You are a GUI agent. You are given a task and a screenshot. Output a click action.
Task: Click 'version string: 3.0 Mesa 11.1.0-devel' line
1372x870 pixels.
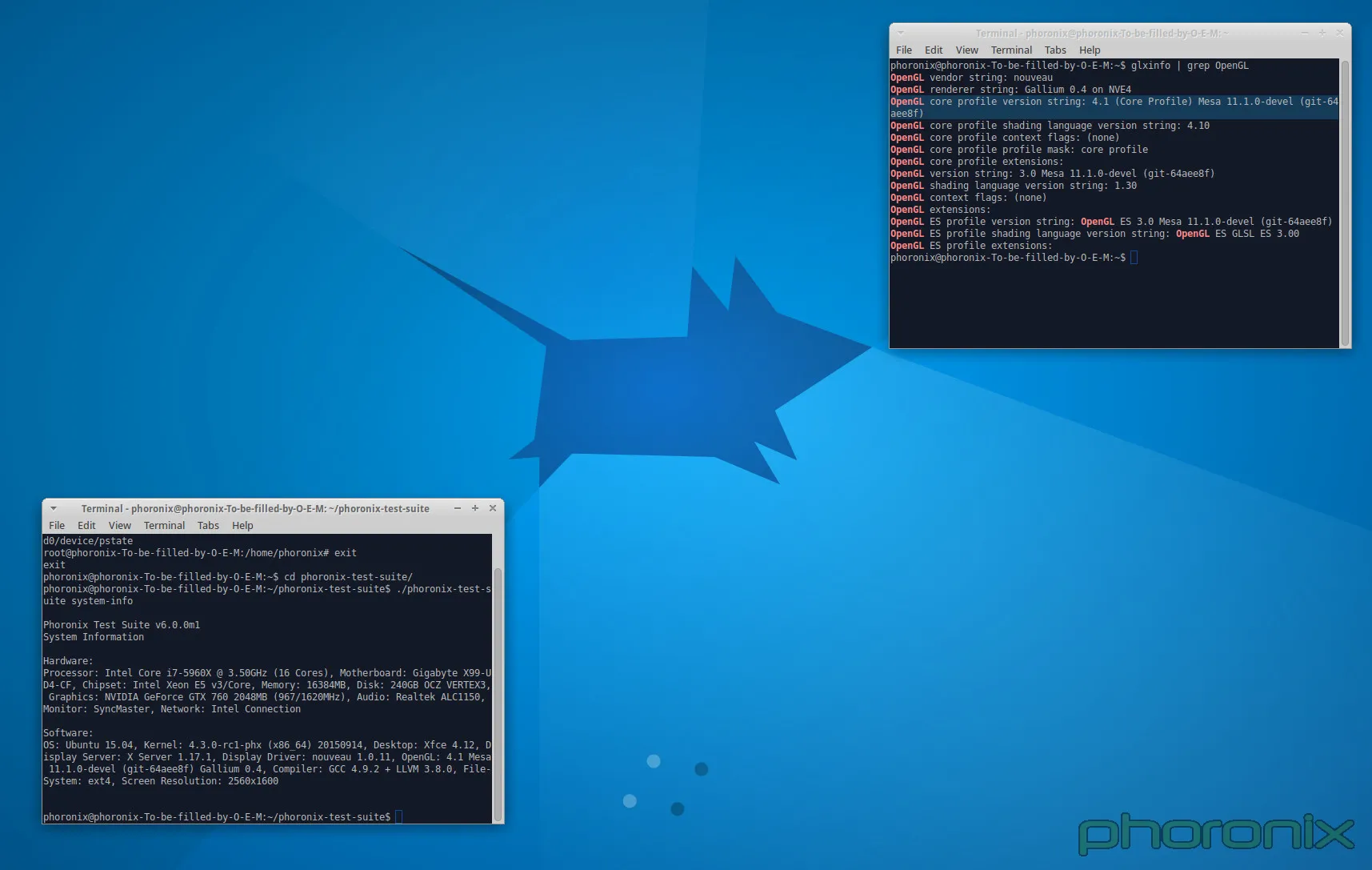1053,174
